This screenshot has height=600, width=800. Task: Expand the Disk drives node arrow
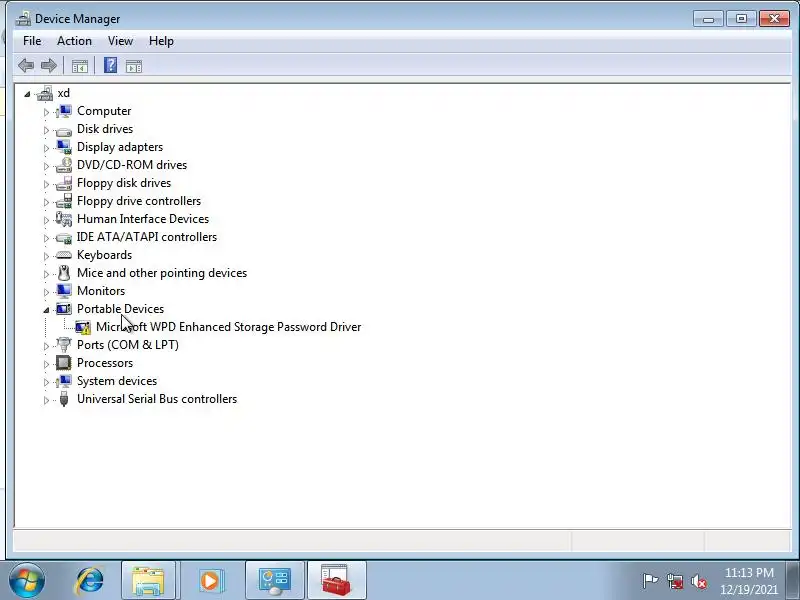coord(46,130)
